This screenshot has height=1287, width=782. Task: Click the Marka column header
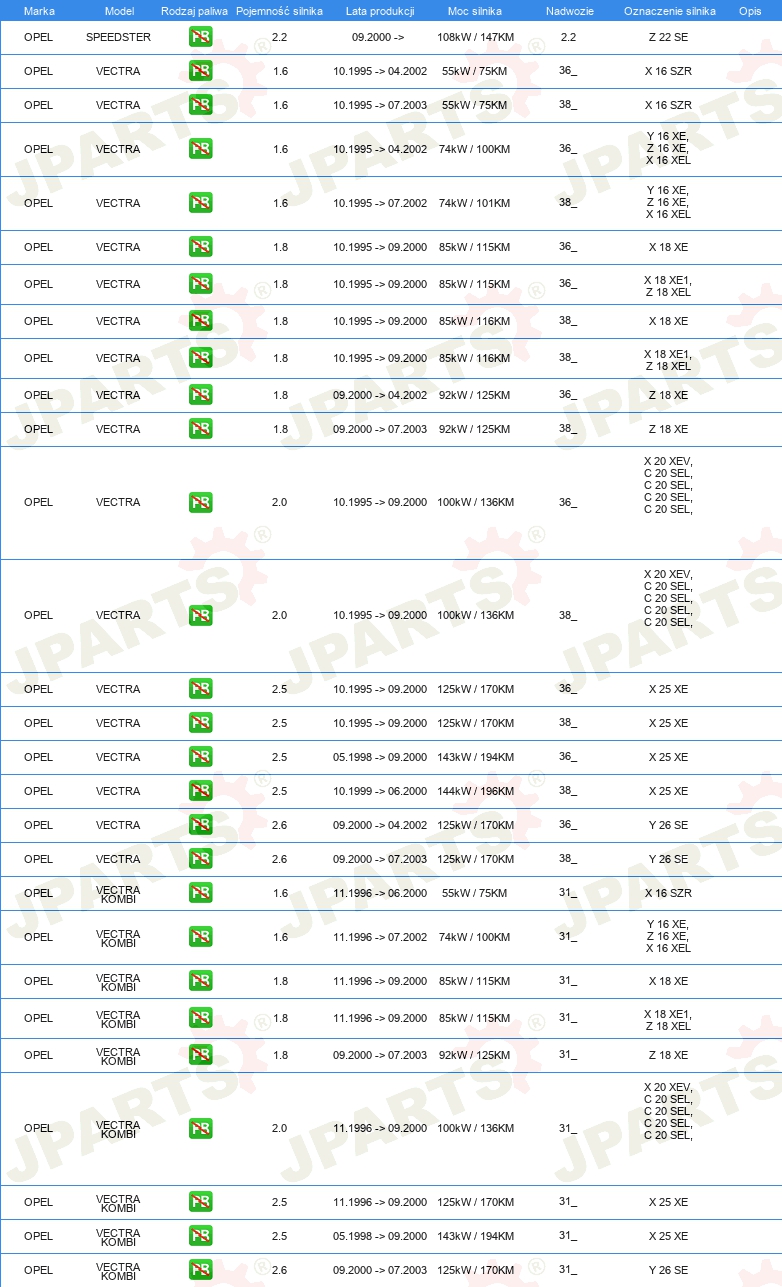39,11
